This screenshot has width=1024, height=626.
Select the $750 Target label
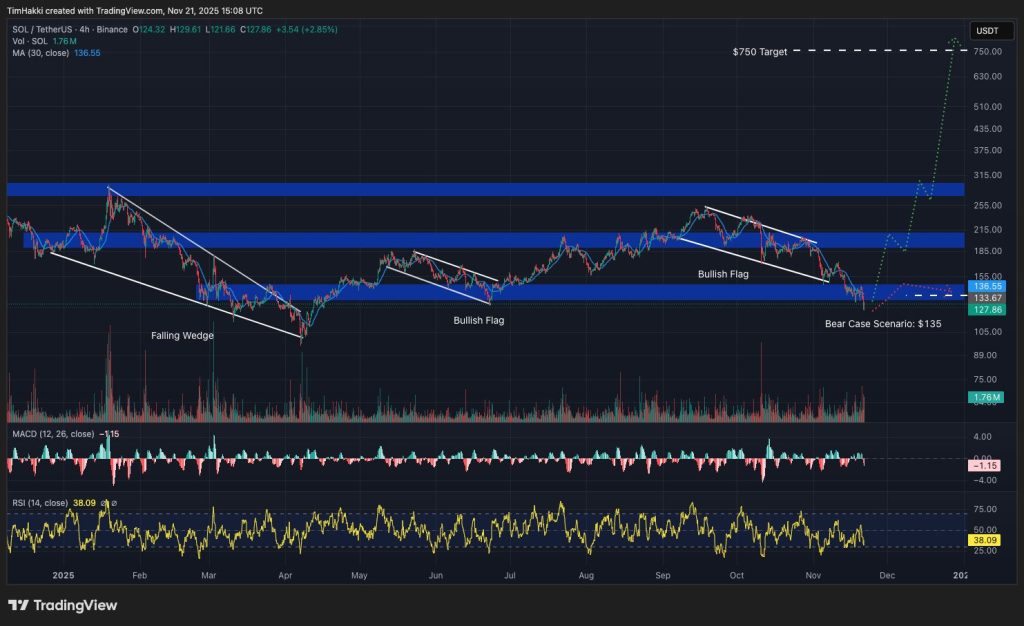pos(759,49)
